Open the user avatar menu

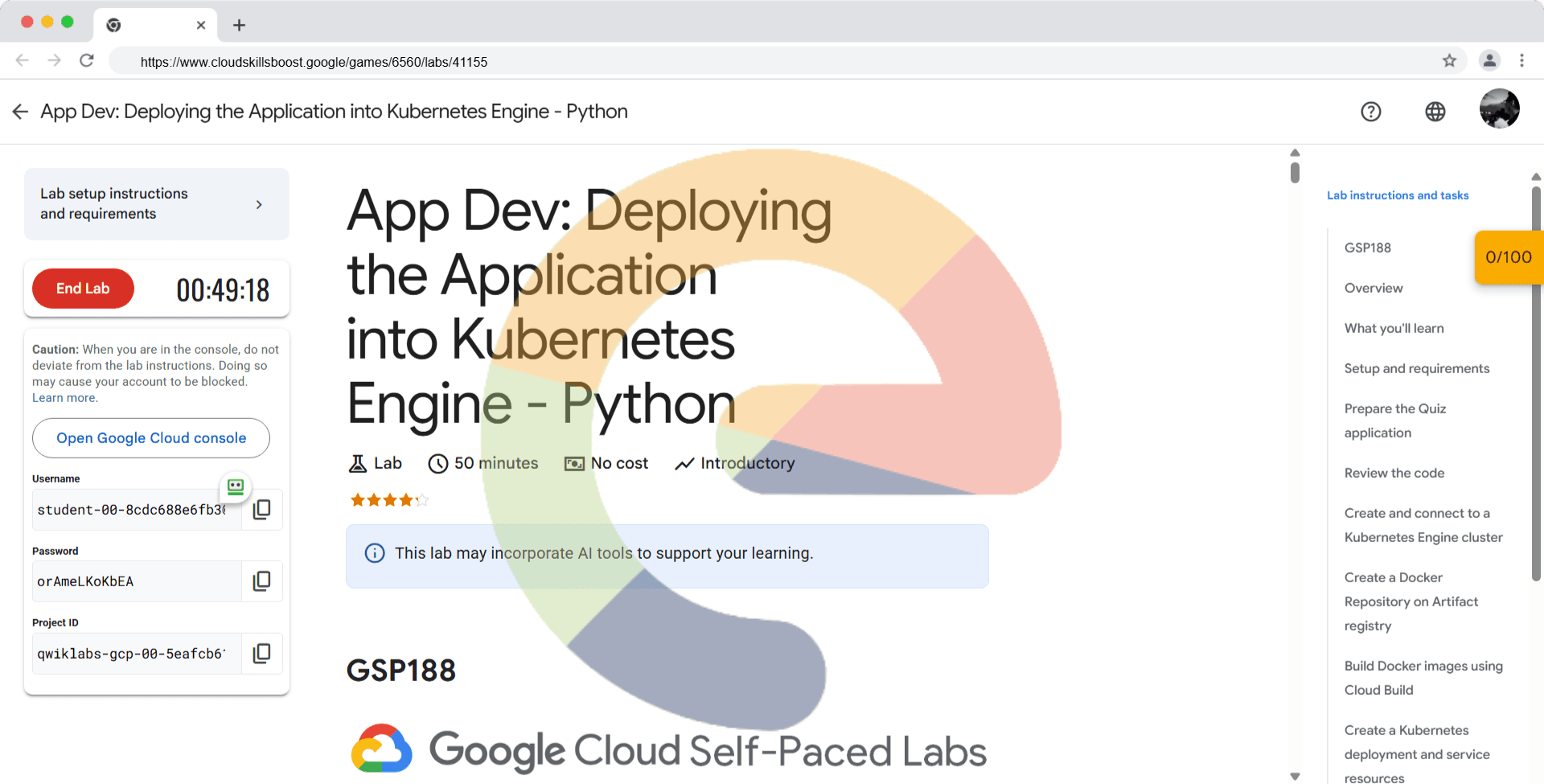point(1500,109)
